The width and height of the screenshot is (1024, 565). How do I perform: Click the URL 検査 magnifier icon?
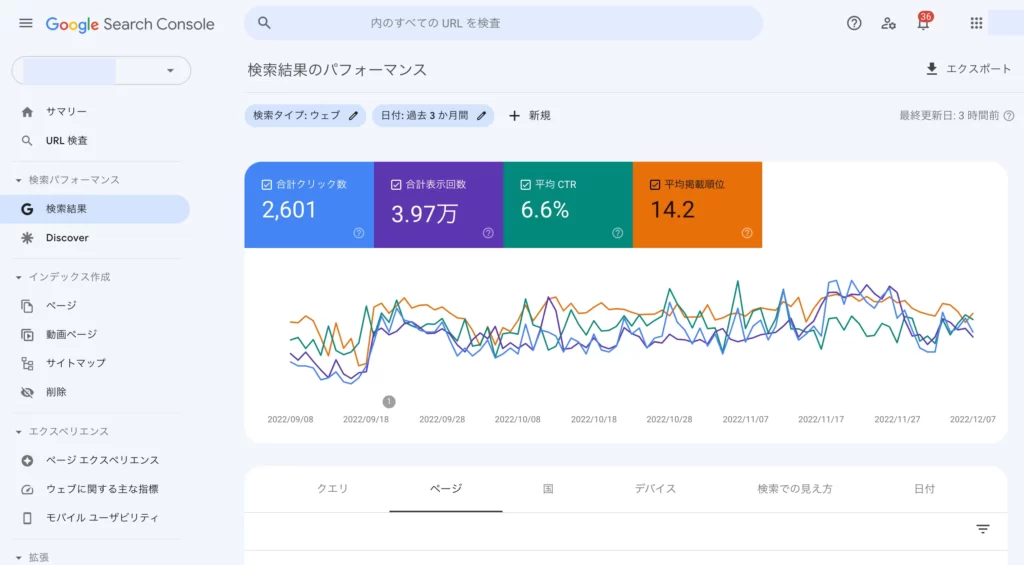[27, 140]
